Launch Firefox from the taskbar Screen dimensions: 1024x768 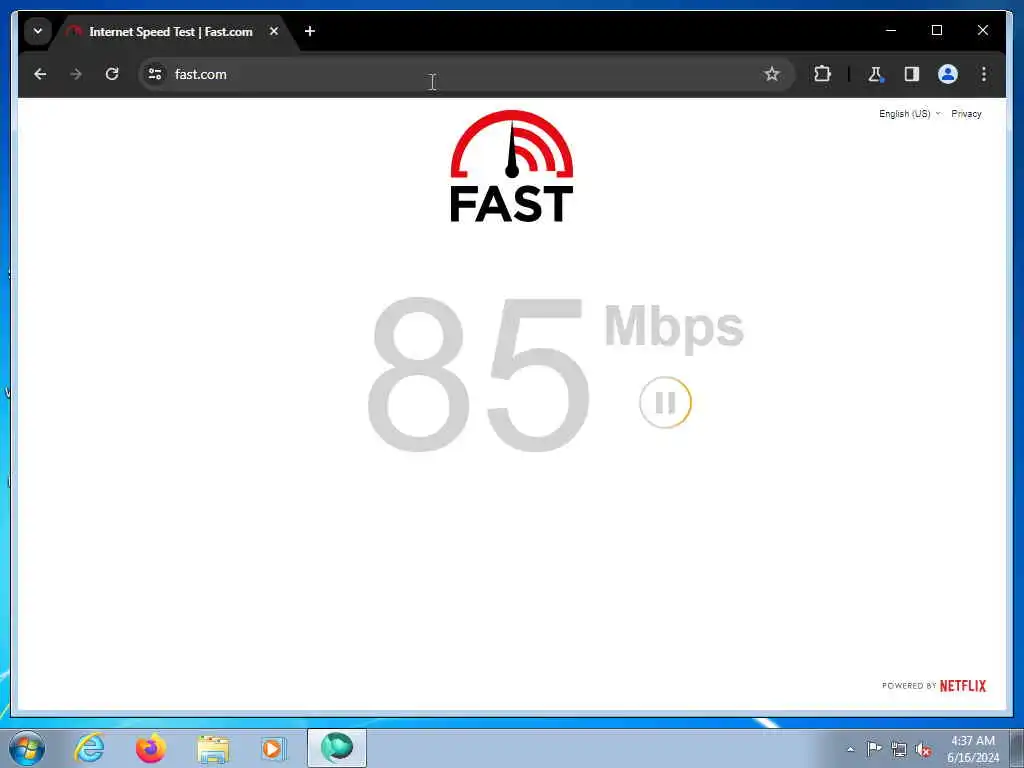point(151,748)
